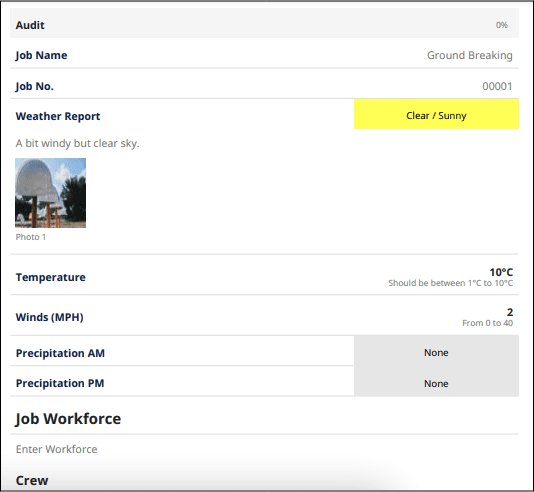This screenshot has height=492, width=534.
Task: Click the Job Workforce heading
Action: (68, 419)
